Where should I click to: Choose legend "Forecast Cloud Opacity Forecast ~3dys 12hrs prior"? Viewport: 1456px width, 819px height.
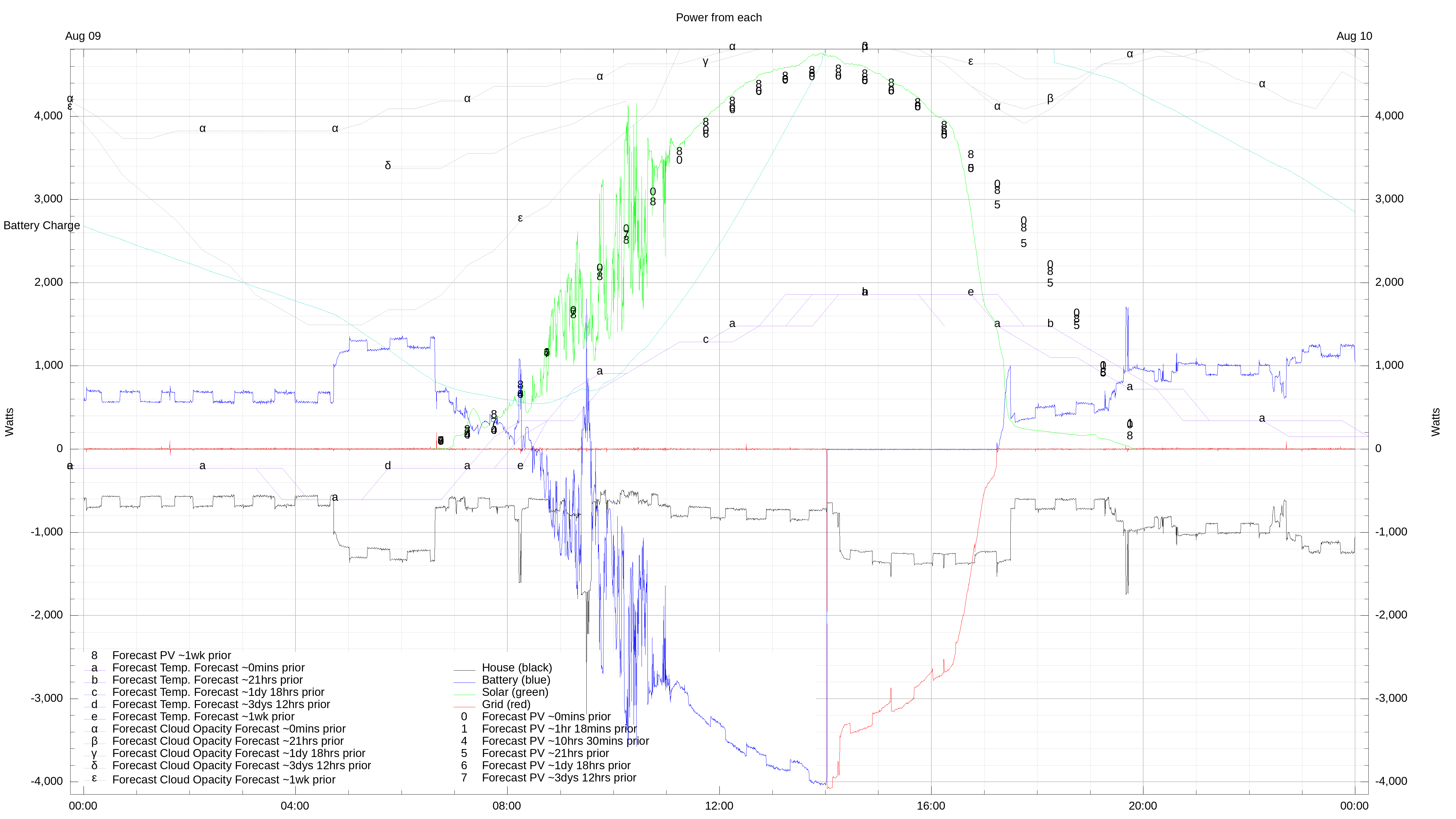(x=241, y=766)
